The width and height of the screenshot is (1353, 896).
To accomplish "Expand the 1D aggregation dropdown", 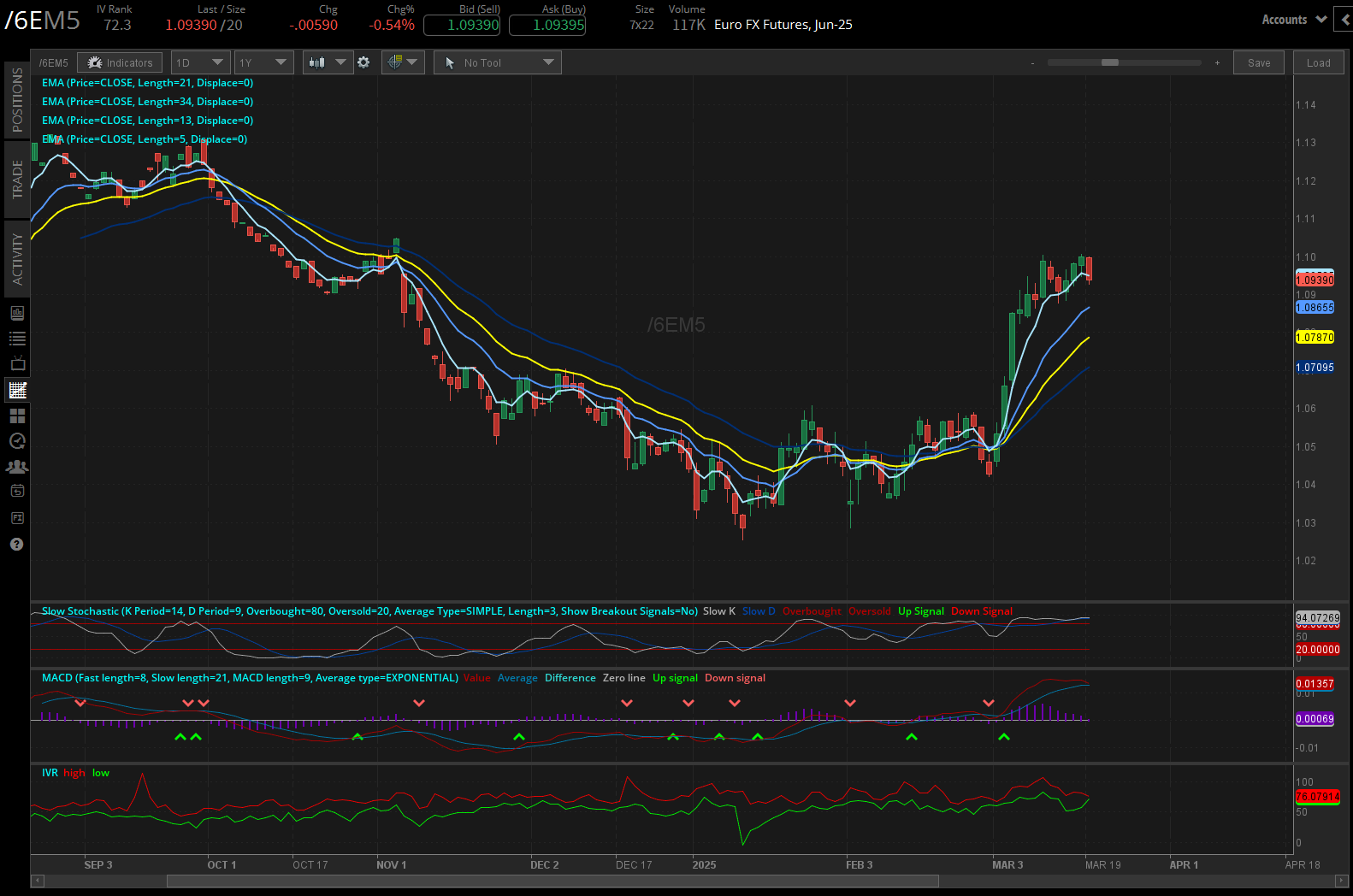I will coord(200,62).
